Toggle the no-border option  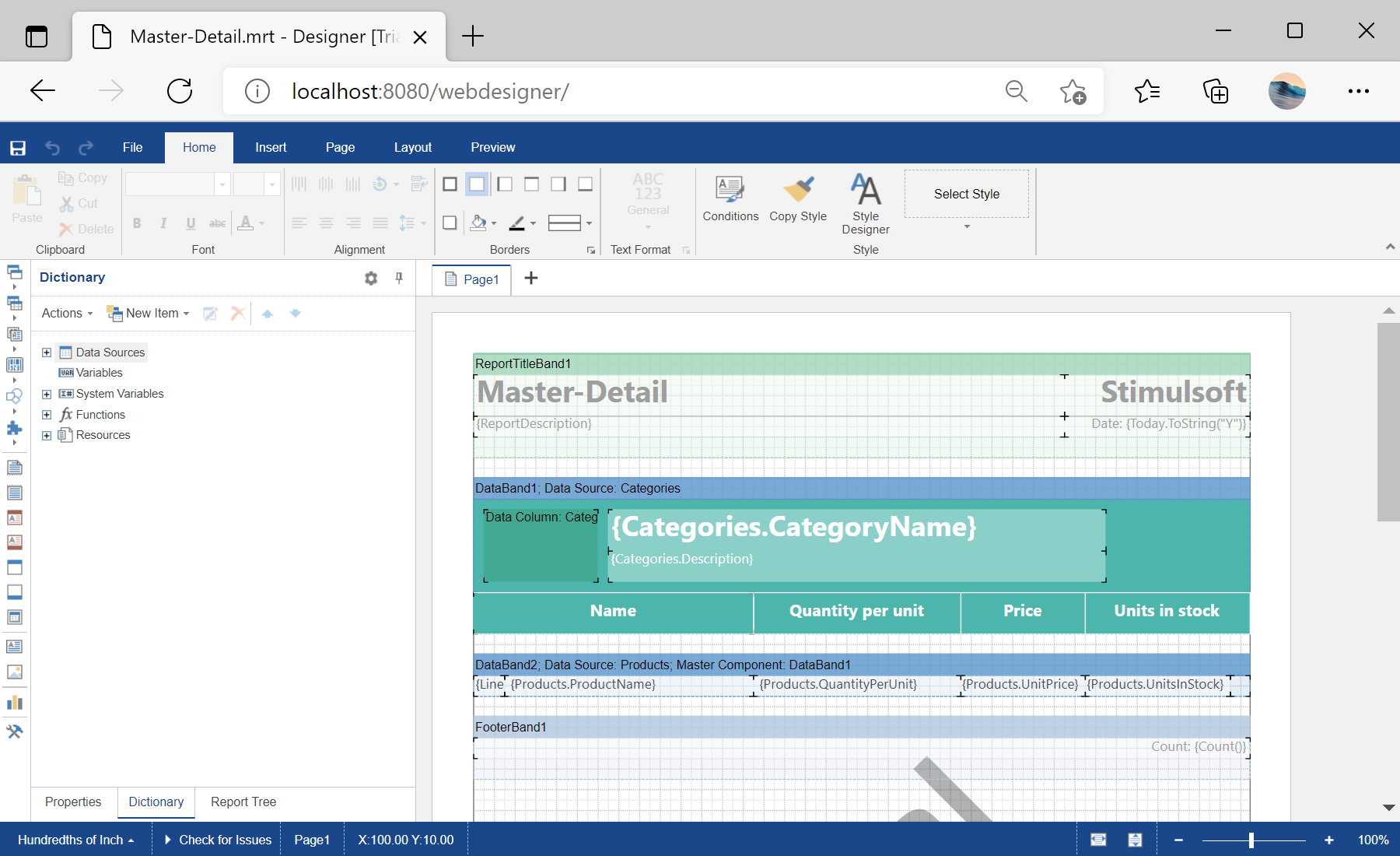pyautogui.click(x=477, y=184)
